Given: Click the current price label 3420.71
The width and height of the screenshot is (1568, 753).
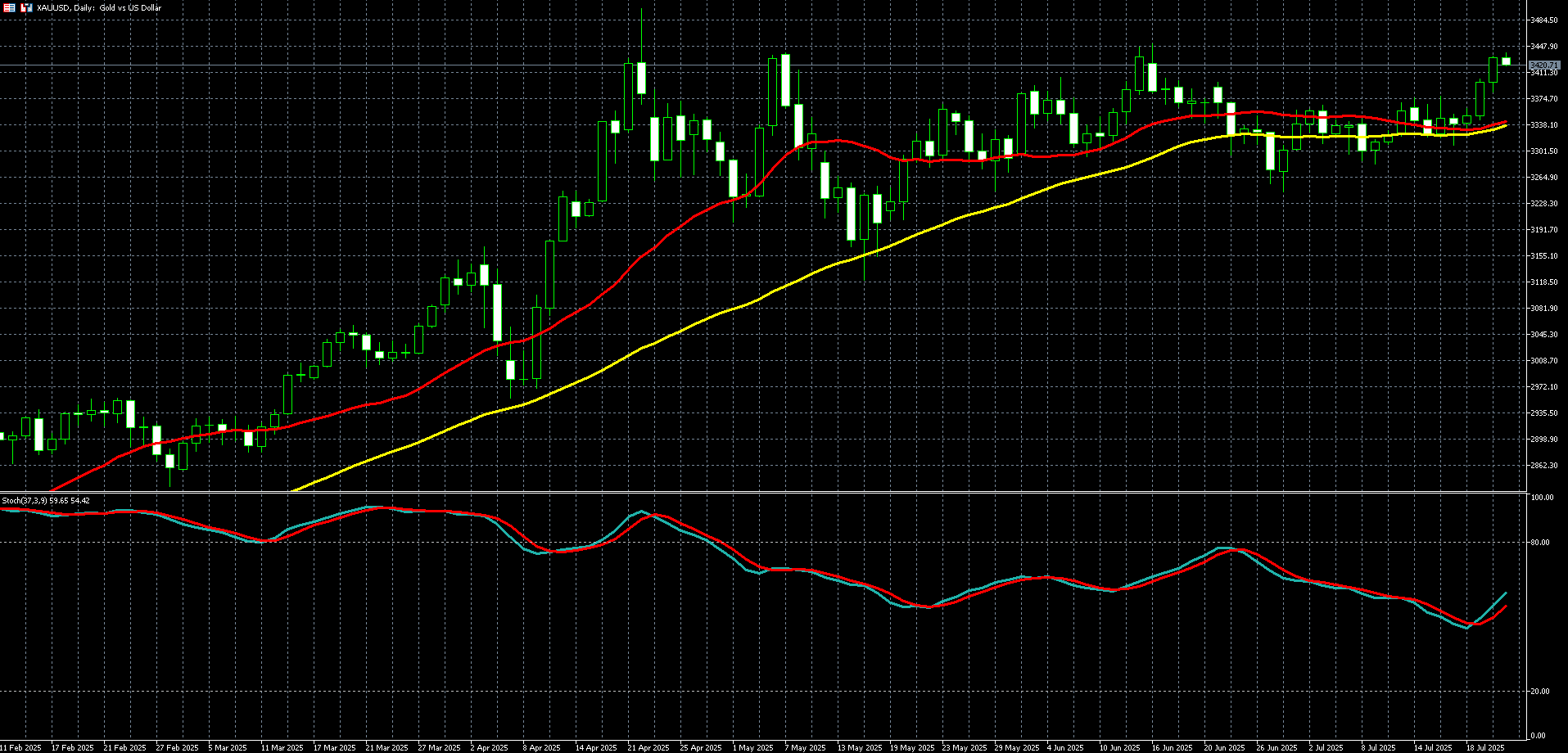Looking at the screenshot, I should [1543, 65].
